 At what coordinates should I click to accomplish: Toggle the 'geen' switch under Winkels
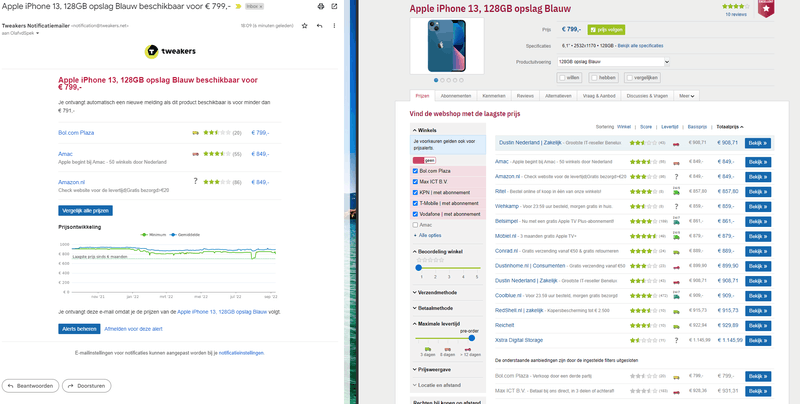(x=424, y=160)
